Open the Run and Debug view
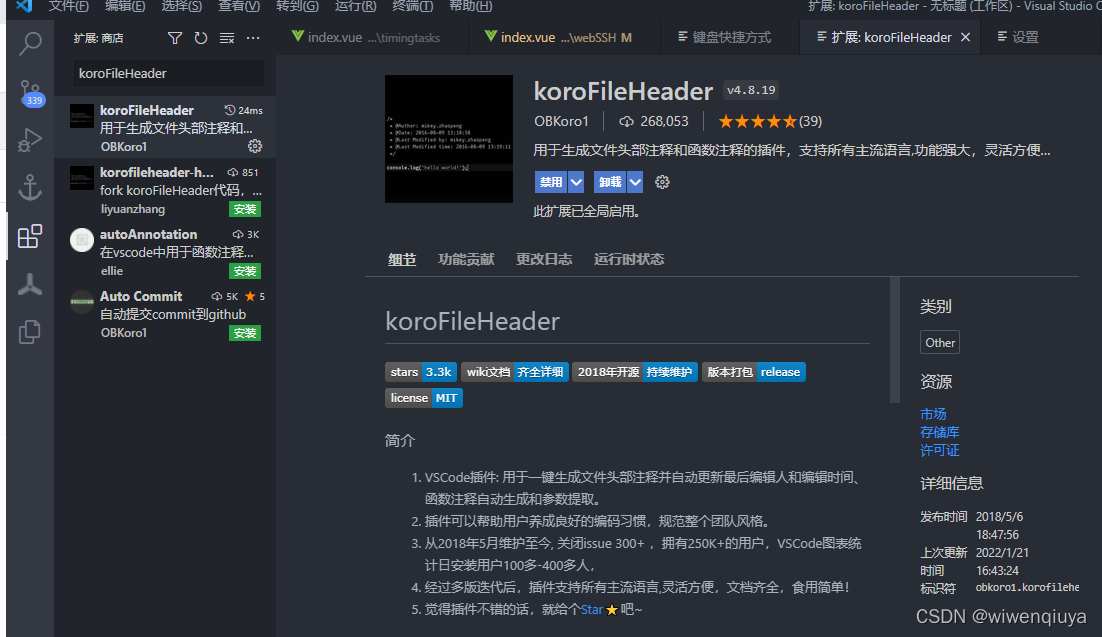The height and width of the screenshot is (637, 1102). point(29,138)
